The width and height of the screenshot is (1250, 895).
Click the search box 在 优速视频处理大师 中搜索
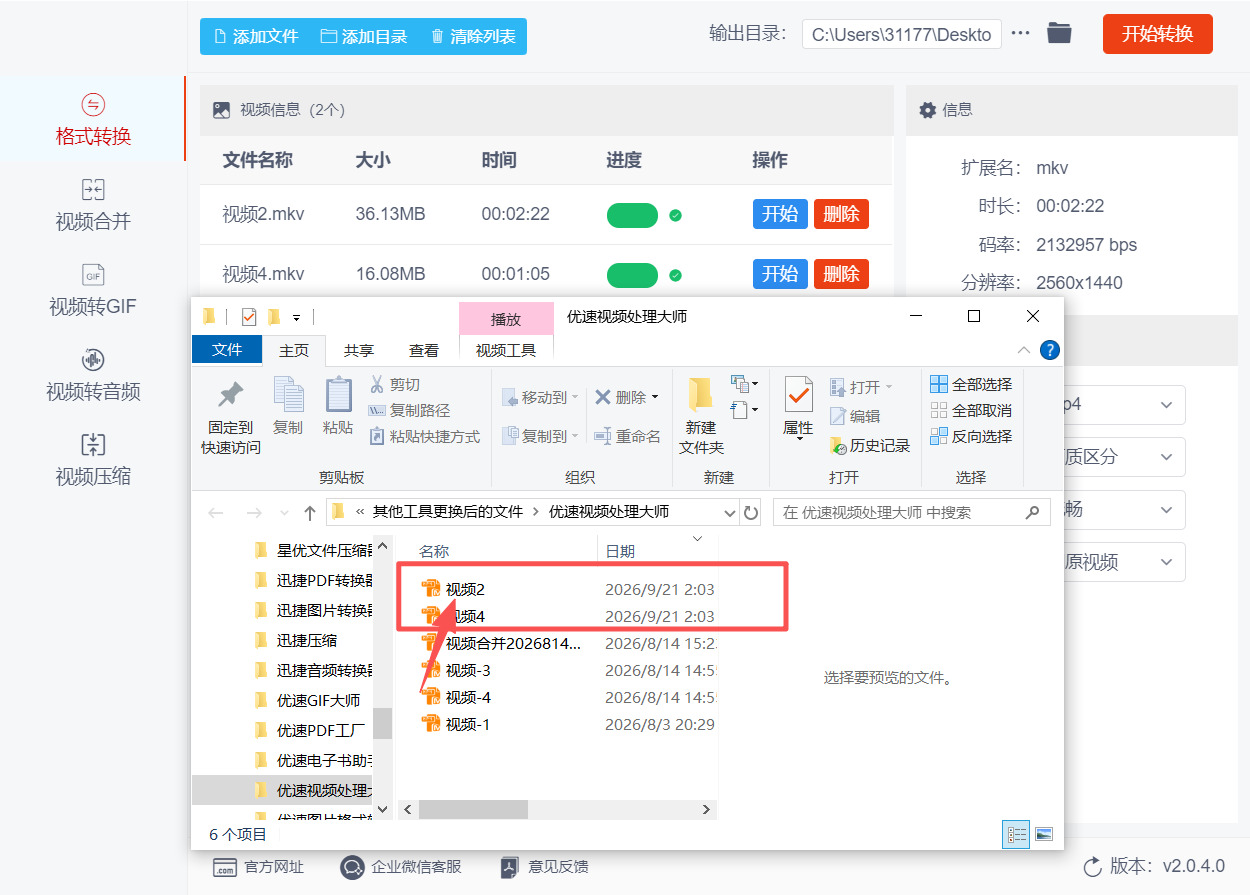[x=909, y=513]
